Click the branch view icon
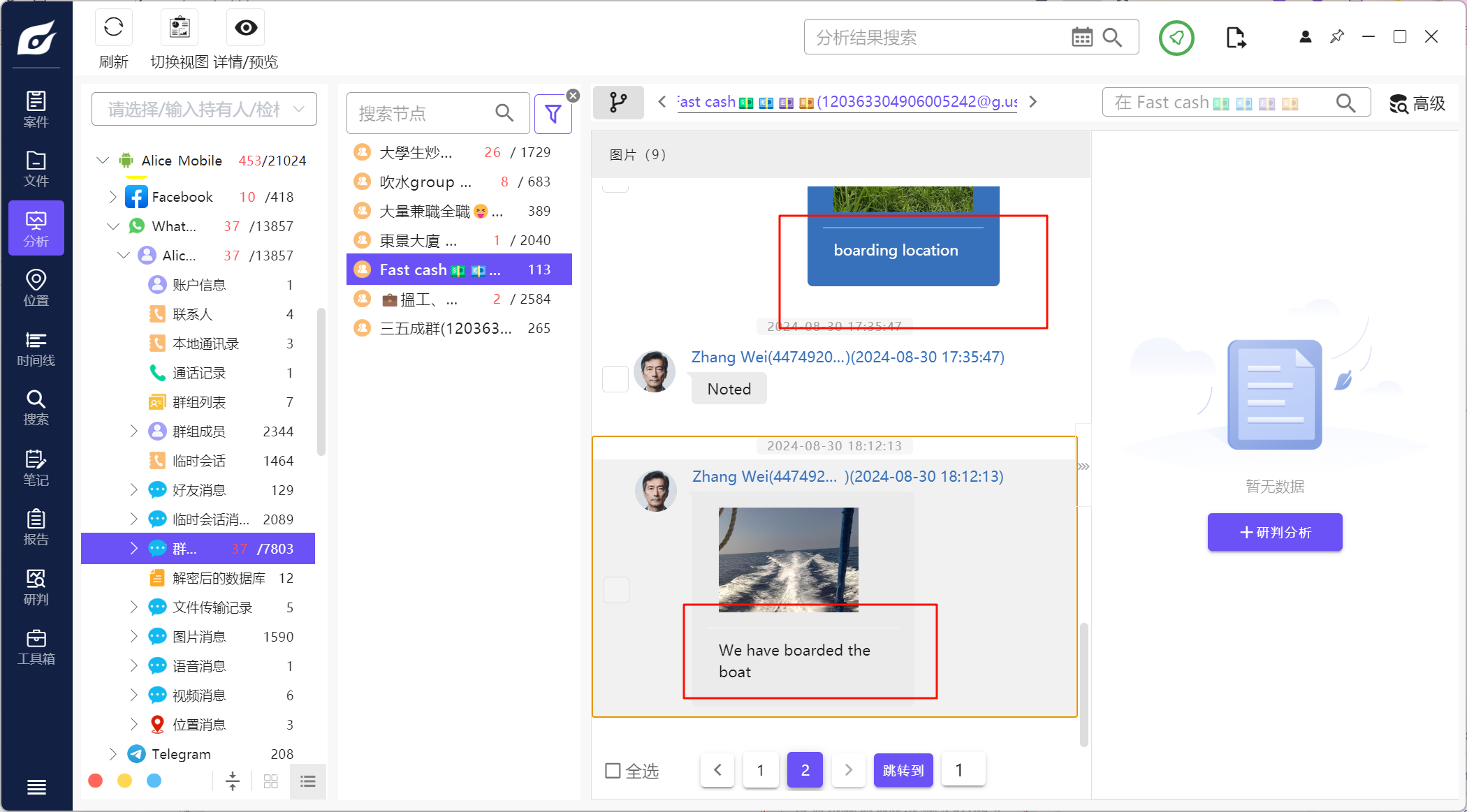The width and height of the screenshot is (1467, 812). [618, 103]
